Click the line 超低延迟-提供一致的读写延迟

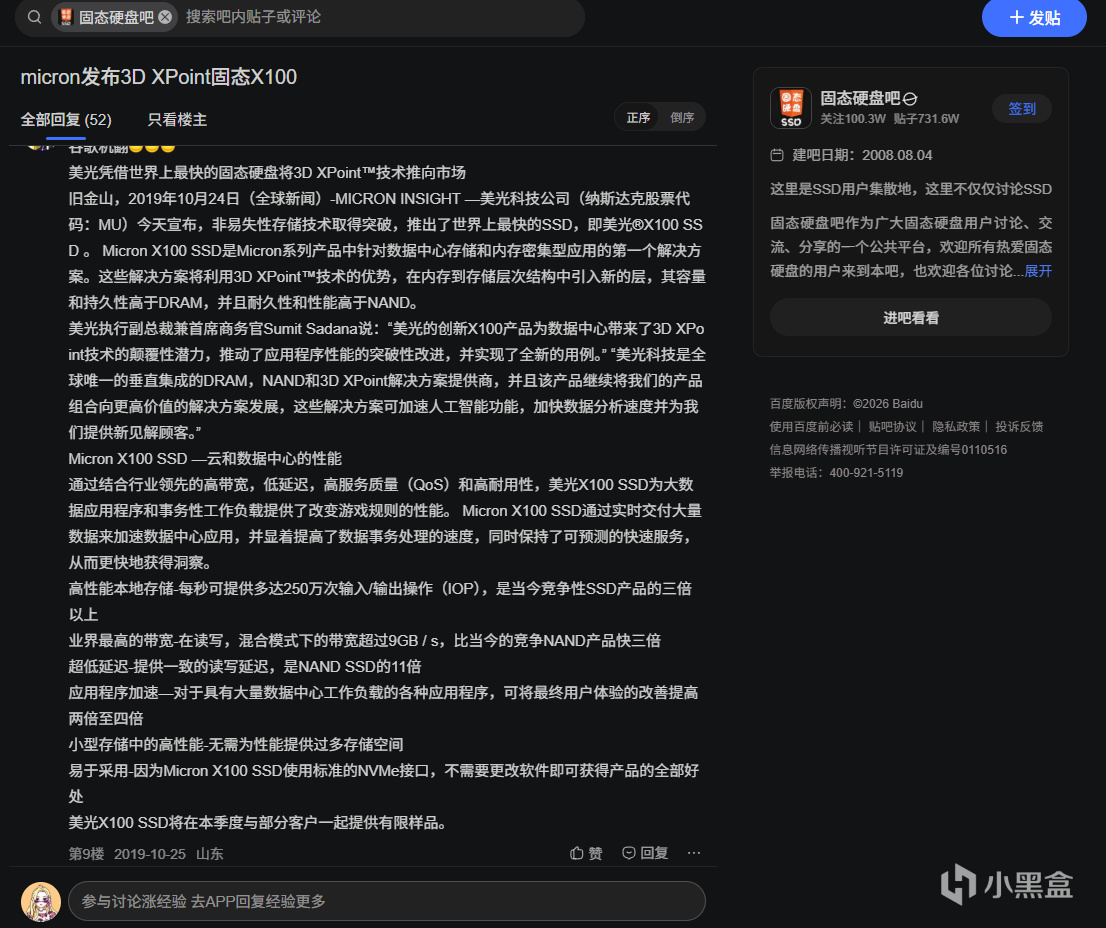(x=245, y=666)
